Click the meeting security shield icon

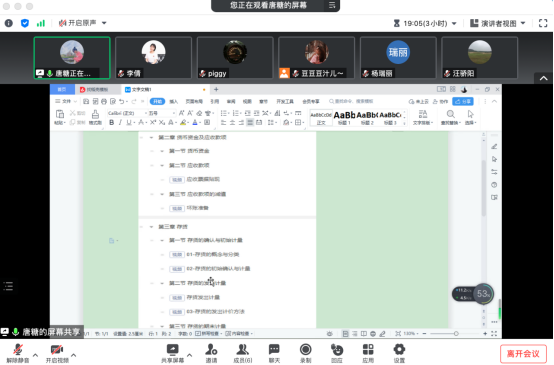[25, 23]
